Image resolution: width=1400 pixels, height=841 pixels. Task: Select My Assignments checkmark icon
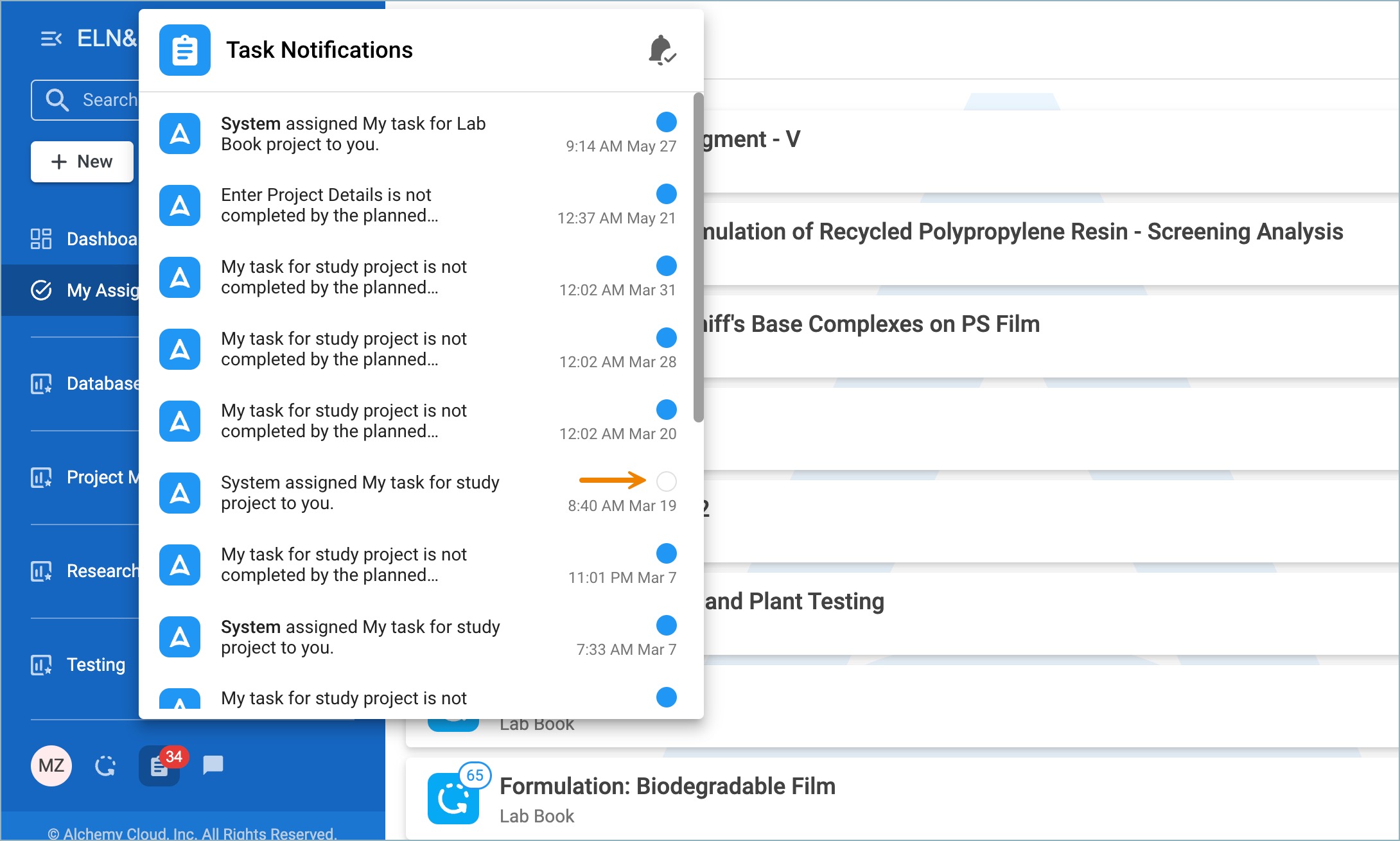(x=41, y=290)
